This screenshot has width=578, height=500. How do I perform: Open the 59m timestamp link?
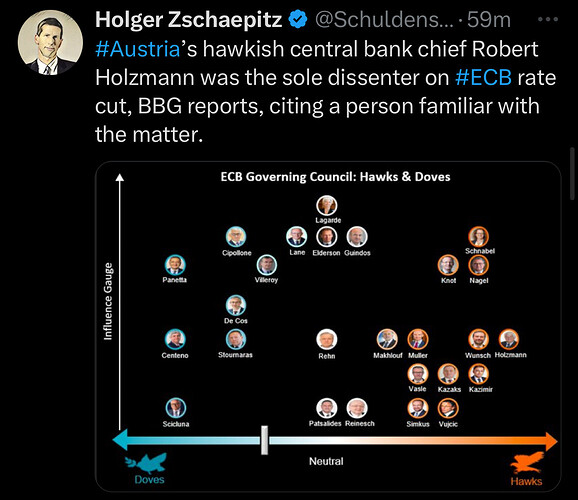point(489,19)
